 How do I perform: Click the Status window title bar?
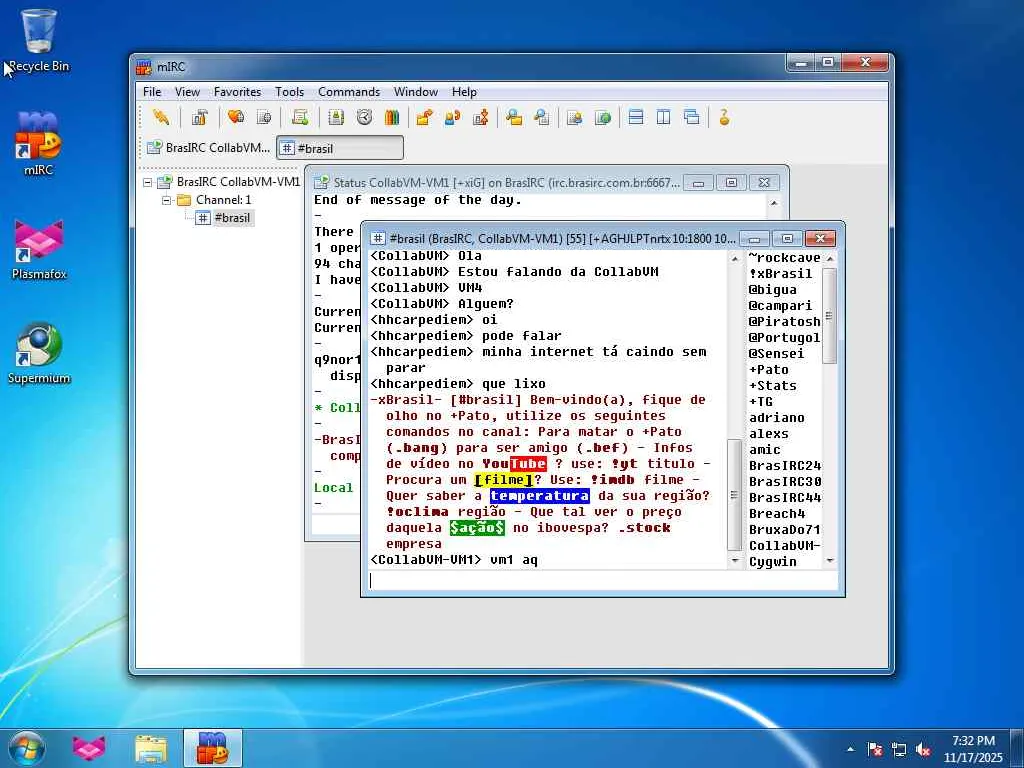click(506, 182)
